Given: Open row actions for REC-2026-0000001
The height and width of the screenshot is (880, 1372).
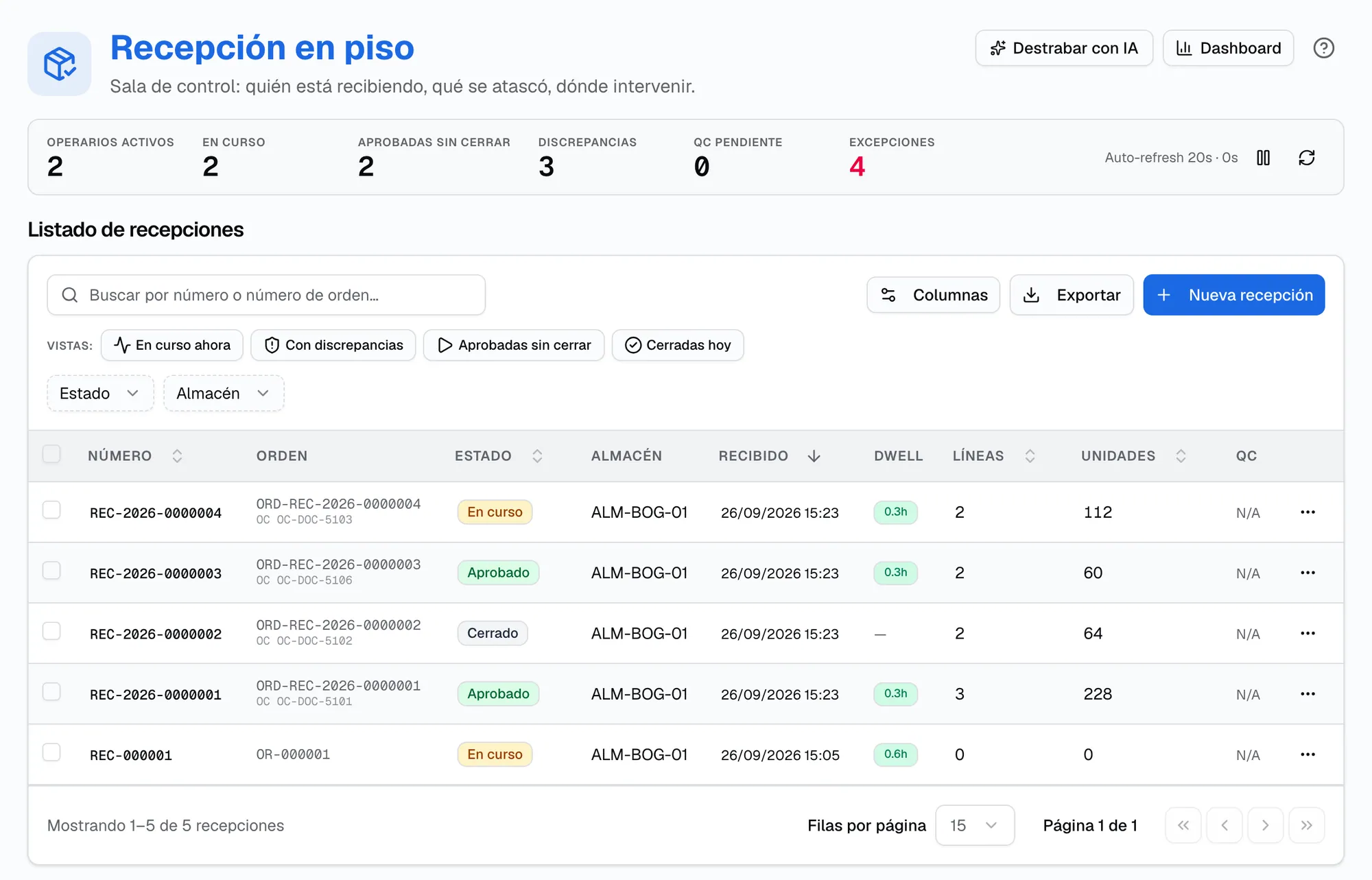Looking at the screenshot, I should [1308, 693].
